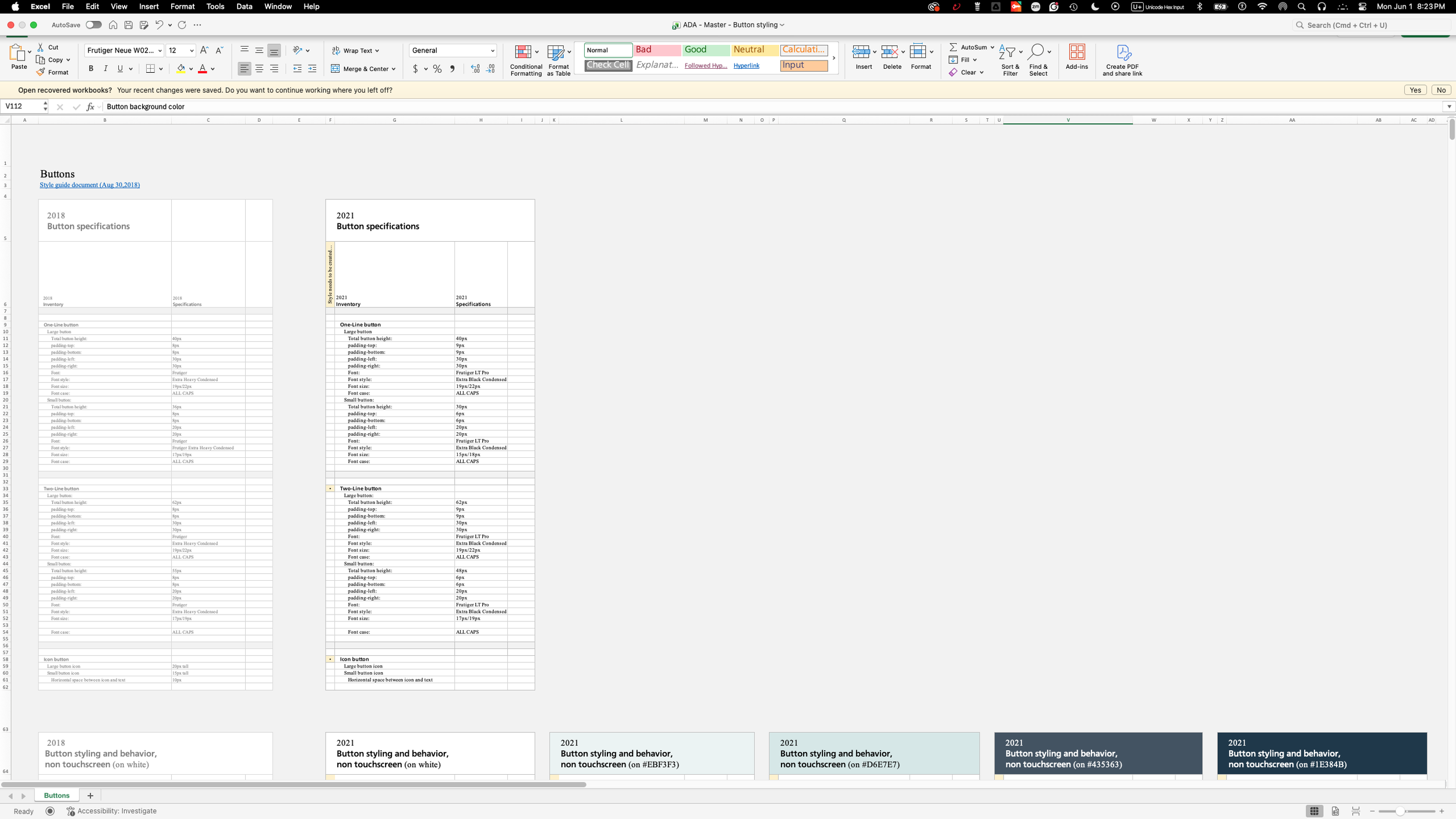This screenshot has width=1456, height=819.
Task: Click the Home icon in title bar
Action: click(x=113, y=25)
